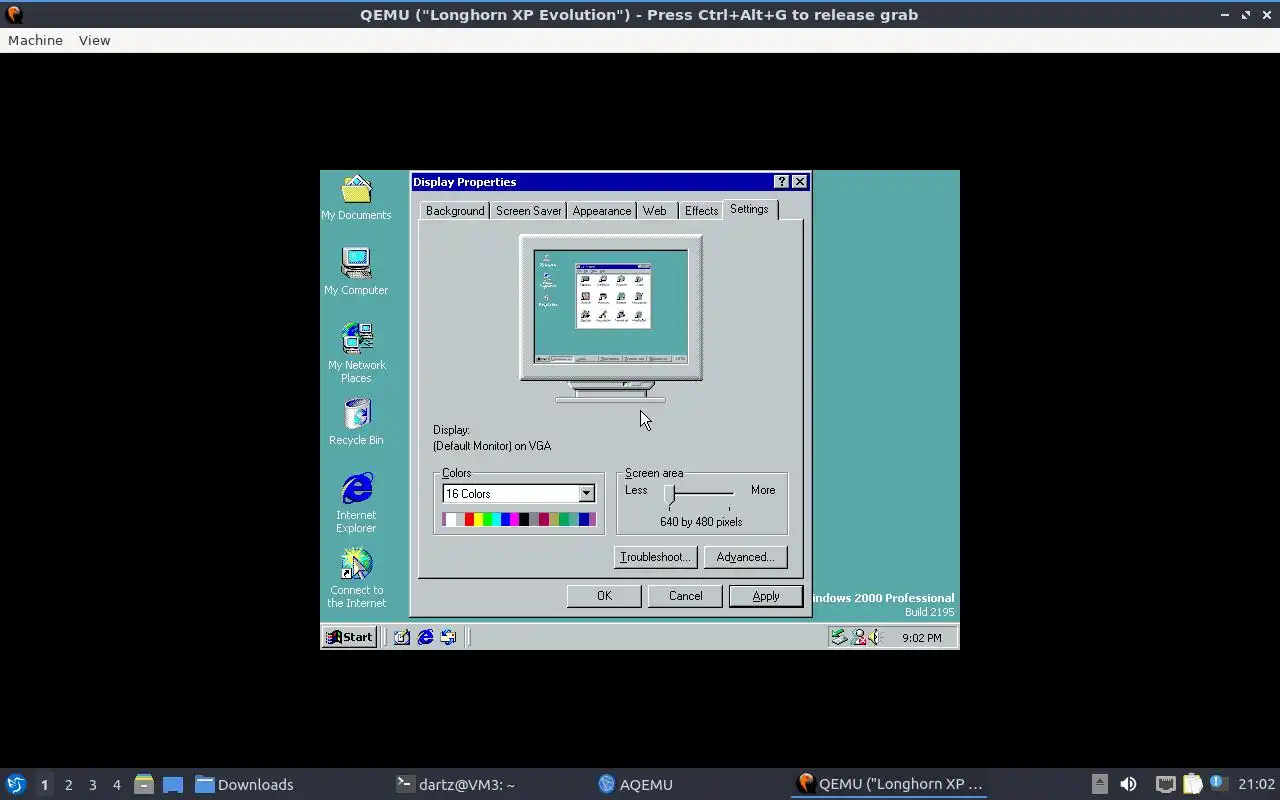This screenshot has height=800, width=1280.
Task: Click host clipboard manager icon
Action: (x=1192, y=785)
